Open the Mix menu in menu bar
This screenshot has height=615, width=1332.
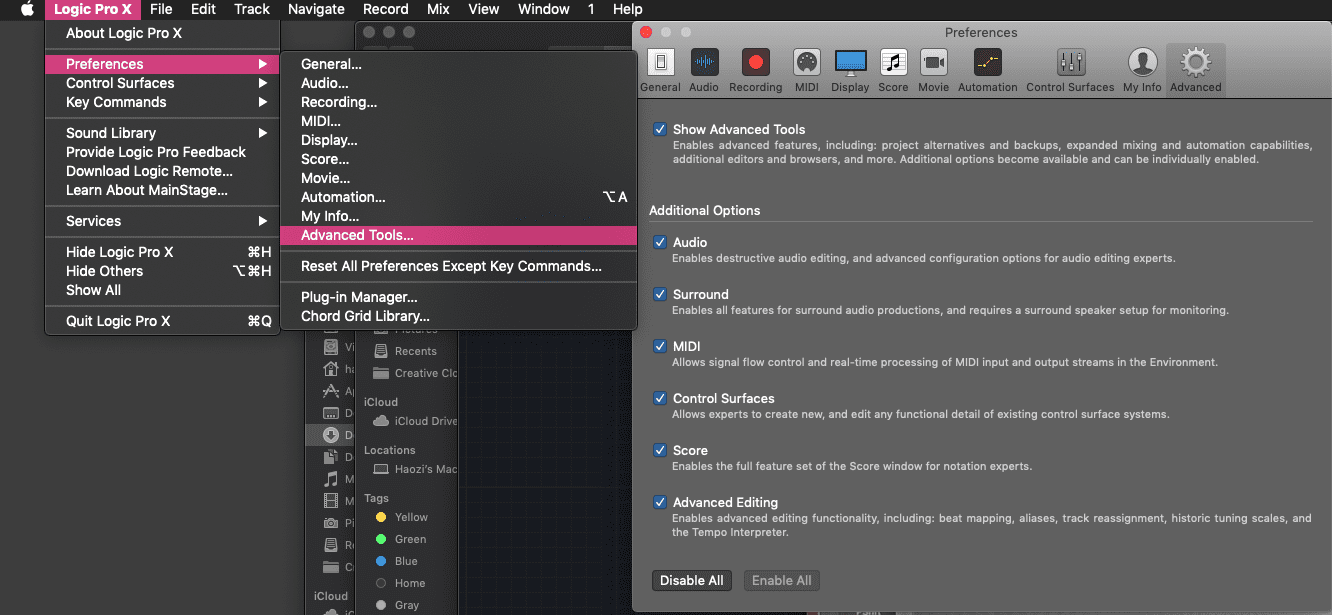[x=438, y=9]
